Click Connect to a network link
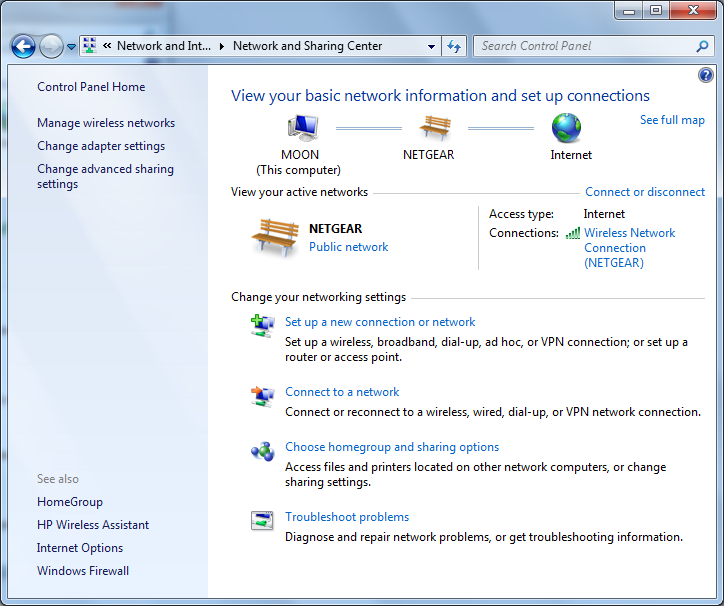 pos(342,392)
